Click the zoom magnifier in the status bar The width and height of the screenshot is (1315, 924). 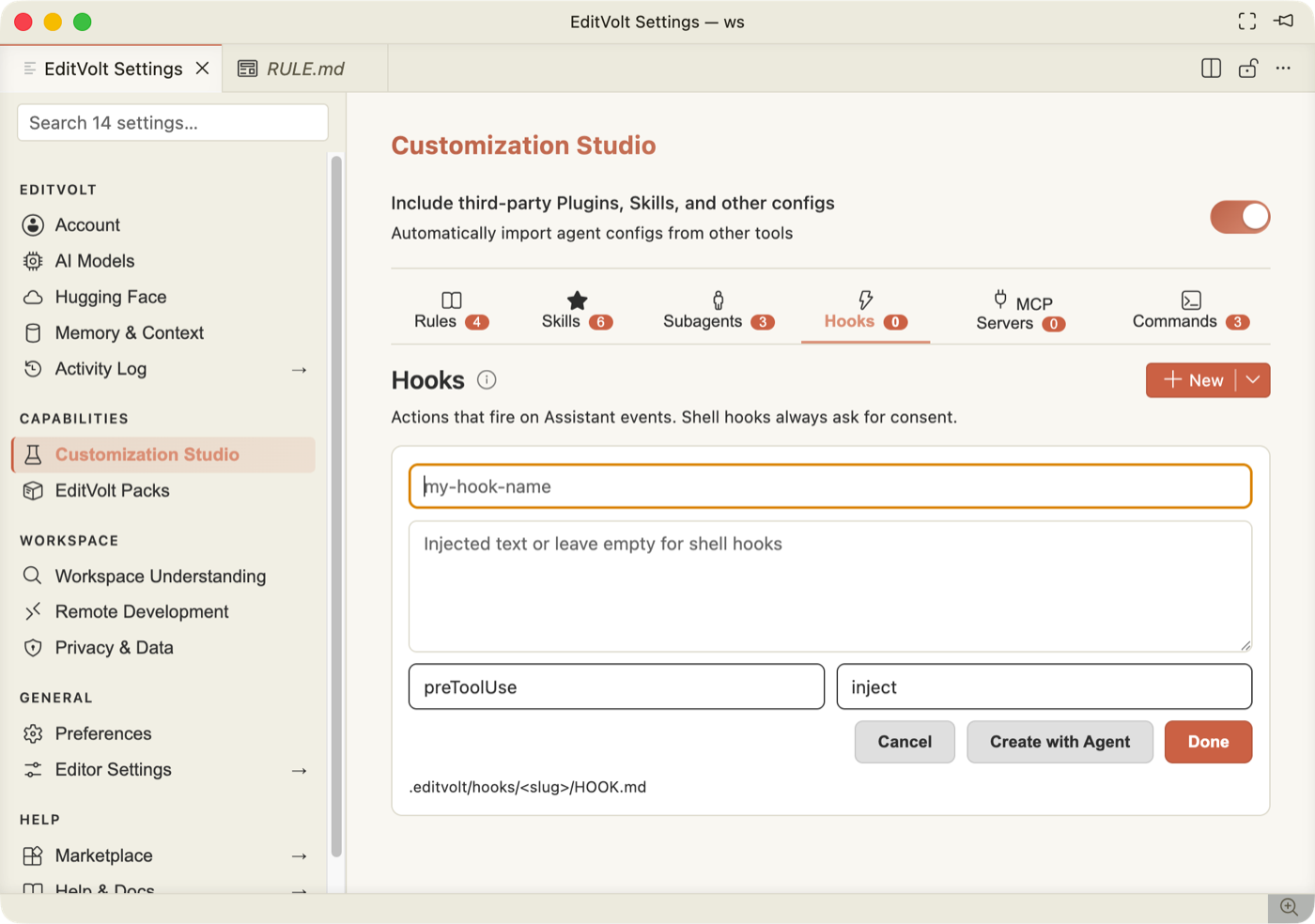pyautogui.click(x=1290, y=907)
